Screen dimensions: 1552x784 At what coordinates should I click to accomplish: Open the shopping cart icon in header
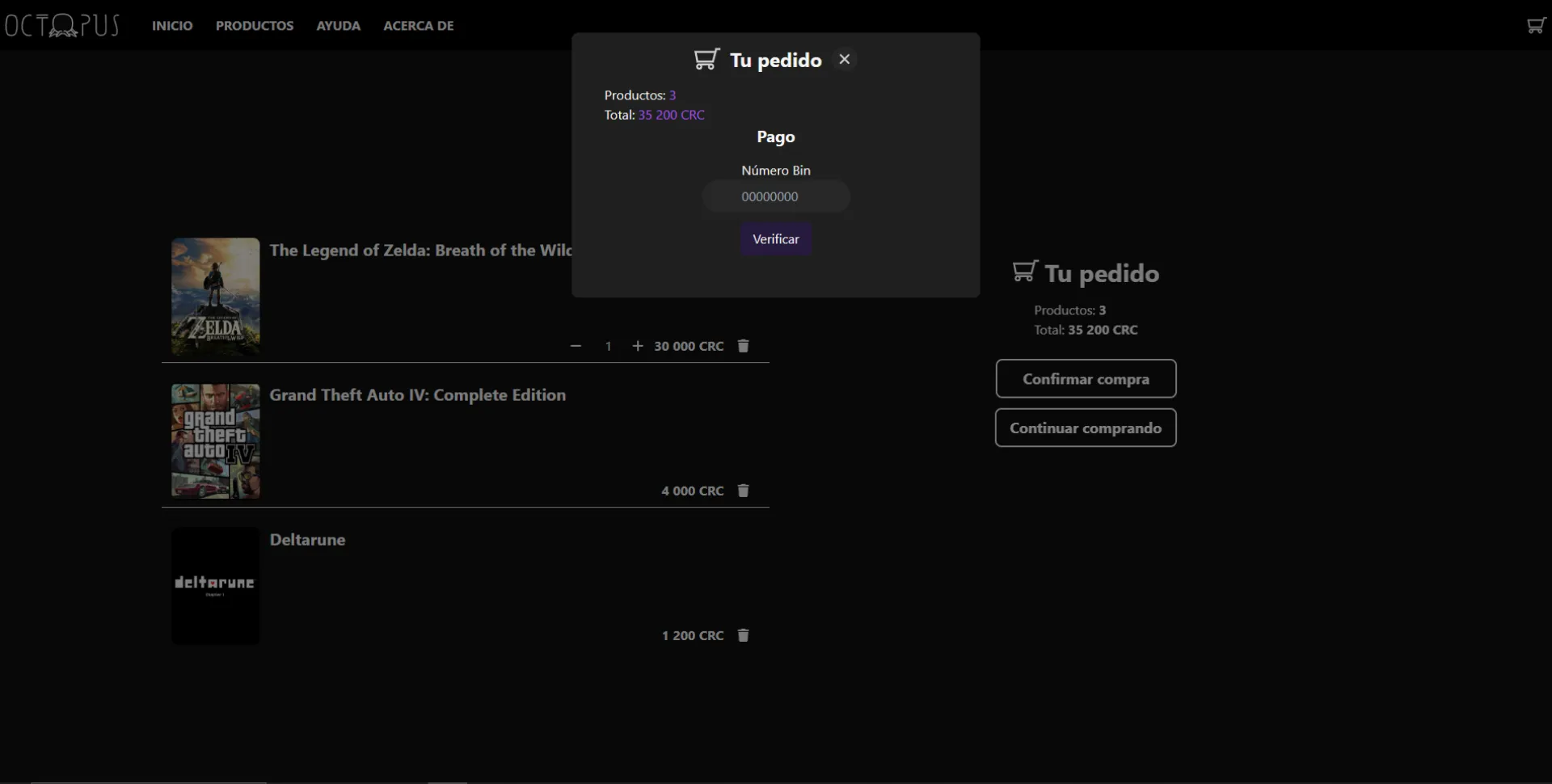point(1535,26)
